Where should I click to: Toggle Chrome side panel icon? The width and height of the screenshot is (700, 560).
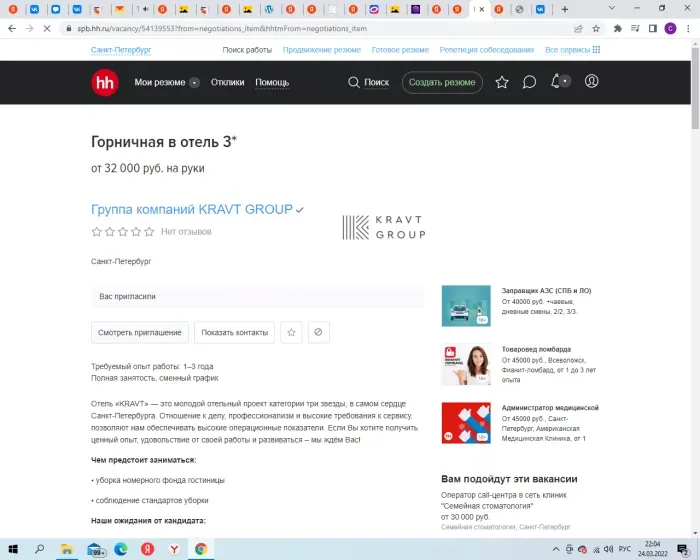(653, 29)
